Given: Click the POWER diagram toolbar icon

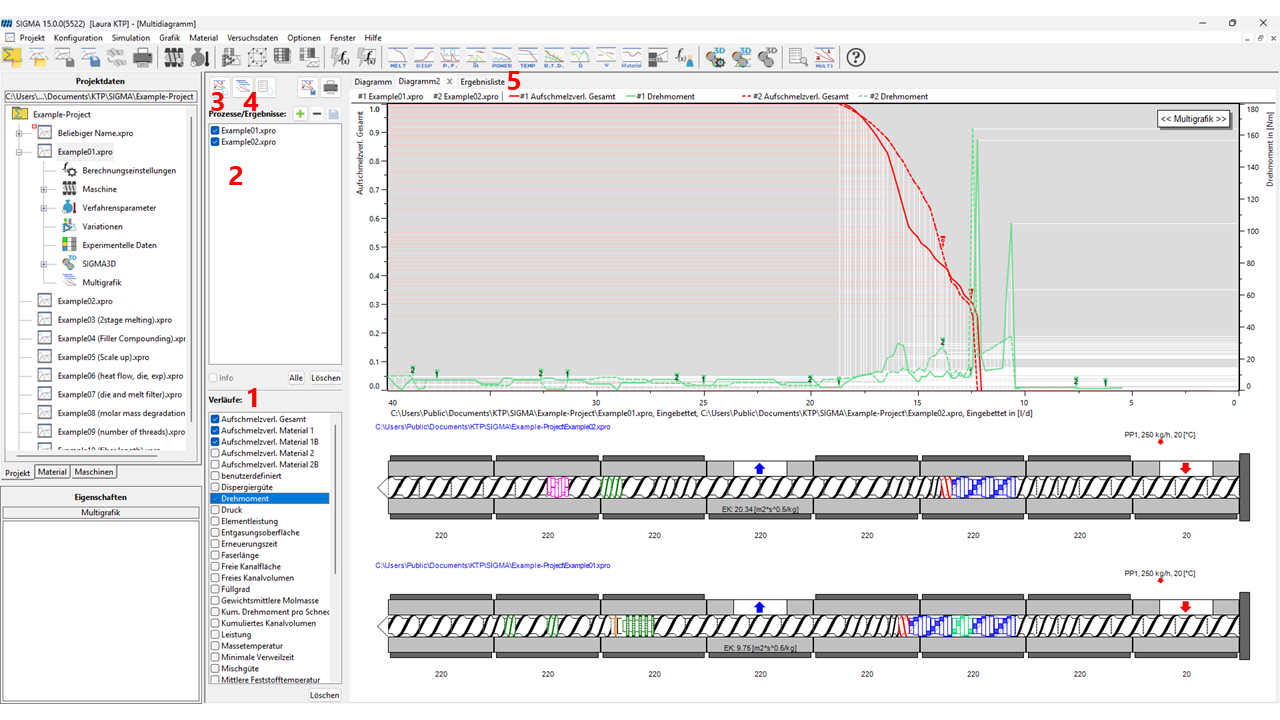Looking at the screenshot, I should [501, 57].
